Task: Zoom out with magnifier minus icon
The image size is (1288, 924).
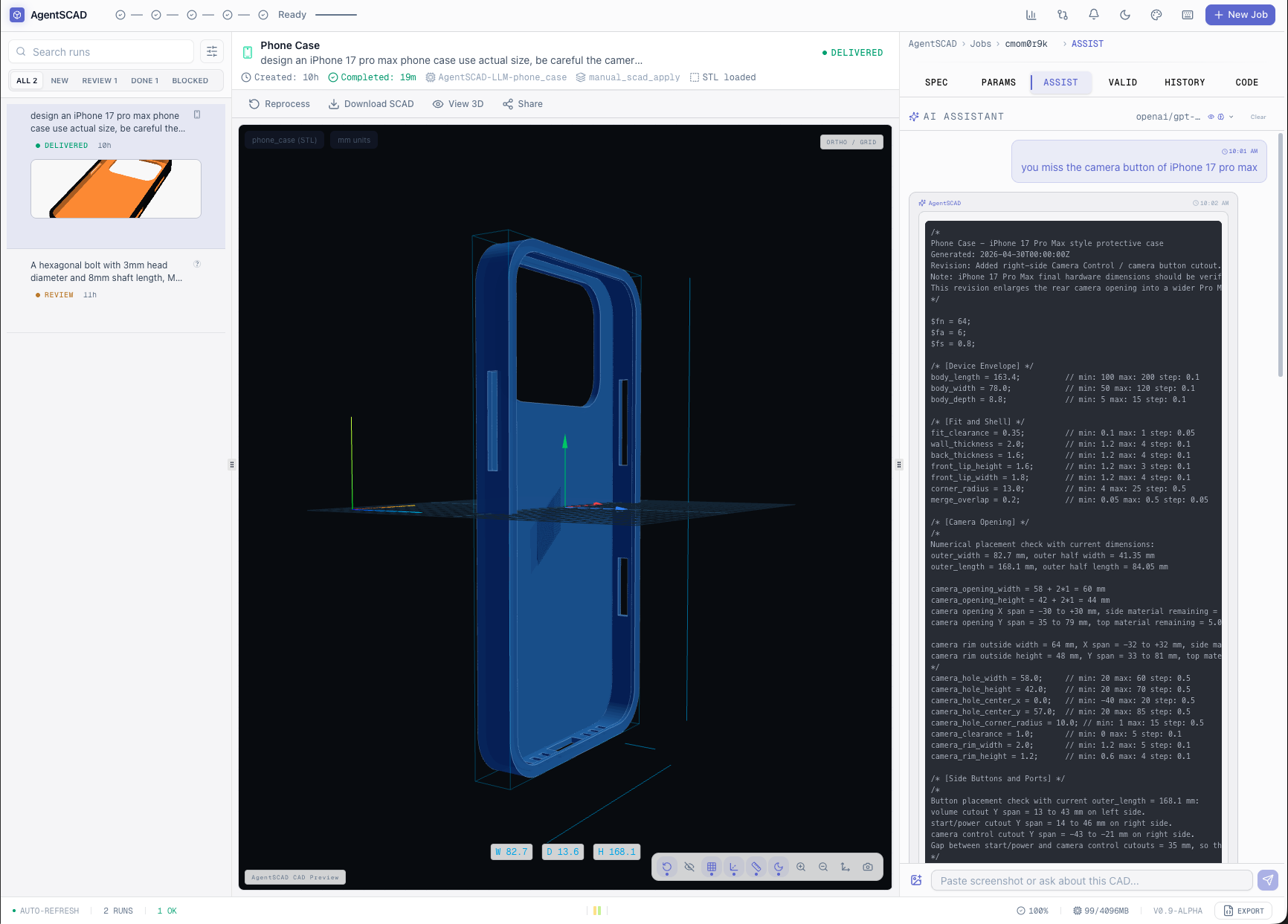Action: pyautogui.click(x=823, y=867)
